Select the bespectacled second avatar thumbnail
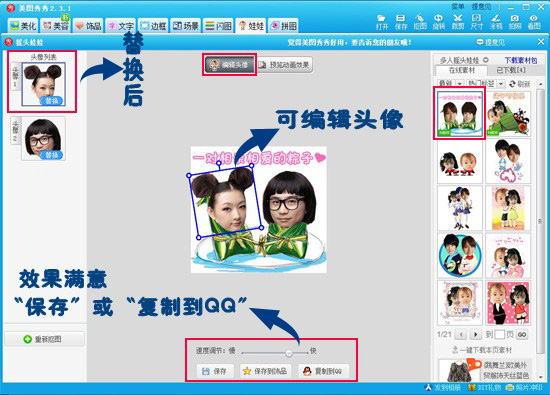The width and height of the screenshot is (550, 395). click(43, 139)
